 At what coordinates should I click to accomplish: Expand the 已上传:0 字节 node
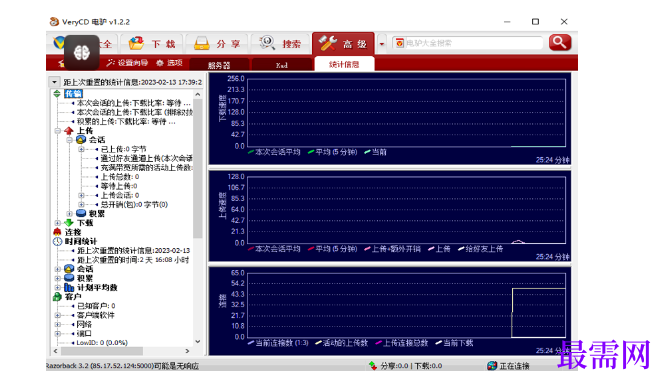[81, 149]
